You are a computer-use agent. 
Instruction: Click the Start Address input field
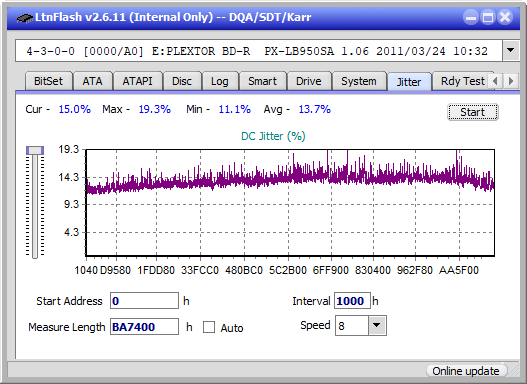(x=144, y=301)
